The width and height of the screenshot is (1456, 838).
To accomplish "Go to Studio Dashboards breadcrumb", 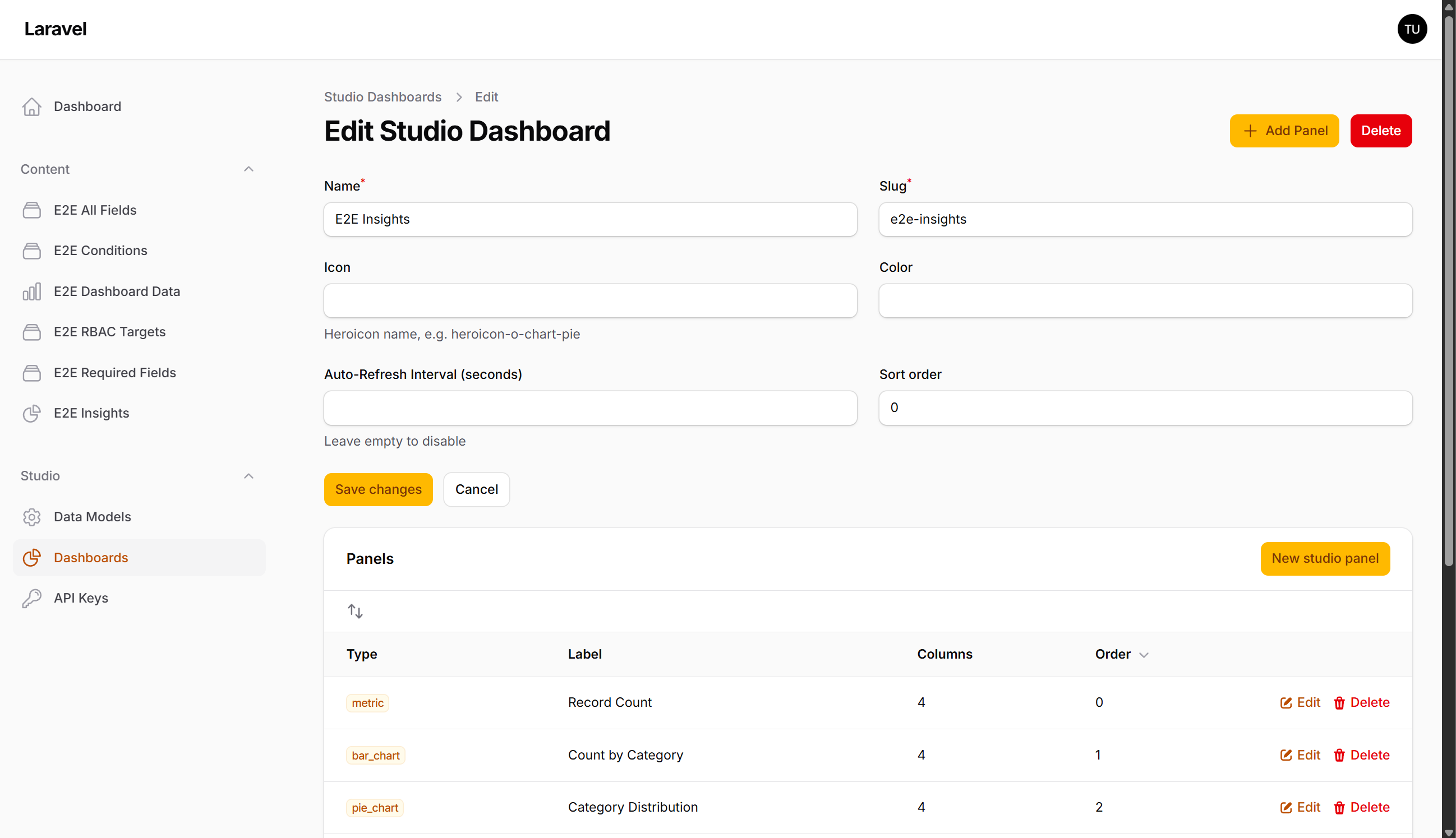I will [383, 96].
